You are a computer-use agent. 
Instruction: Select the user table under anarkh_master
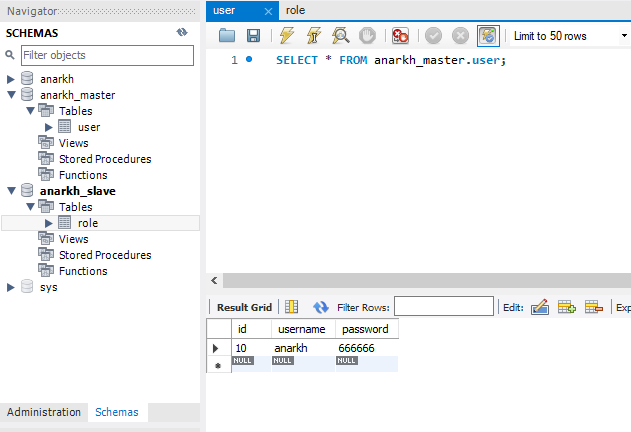pyautogui.click(x=88, y=127)
